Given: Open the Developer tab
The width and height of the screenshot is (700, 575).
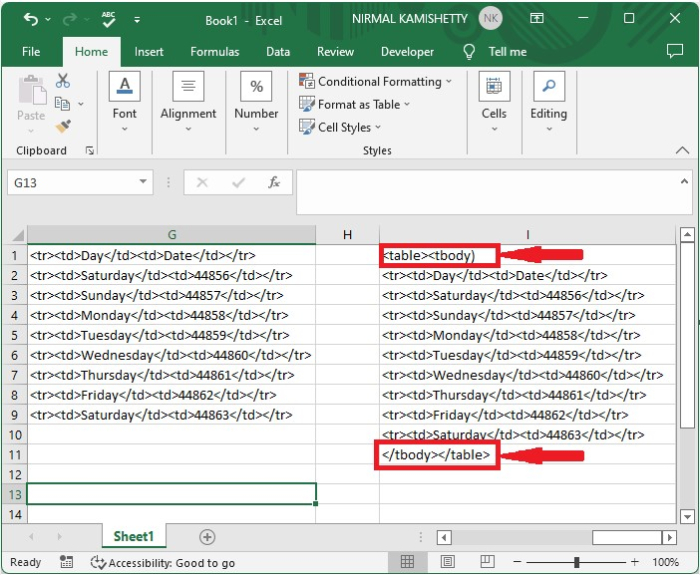Looking at the screenshot, I should point(407,52).
